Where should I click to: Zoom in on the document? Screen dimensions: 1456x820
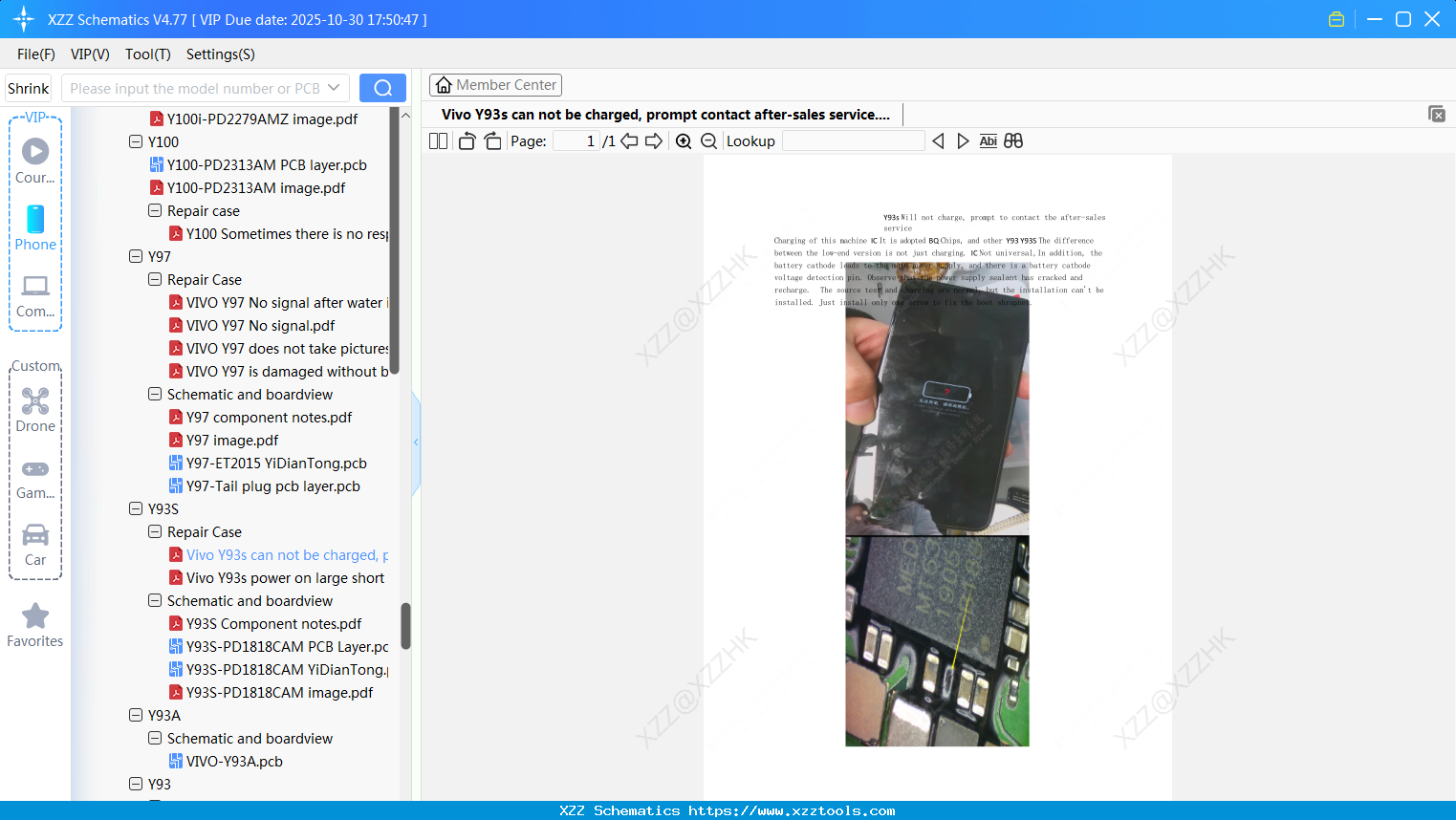(684, 140)
